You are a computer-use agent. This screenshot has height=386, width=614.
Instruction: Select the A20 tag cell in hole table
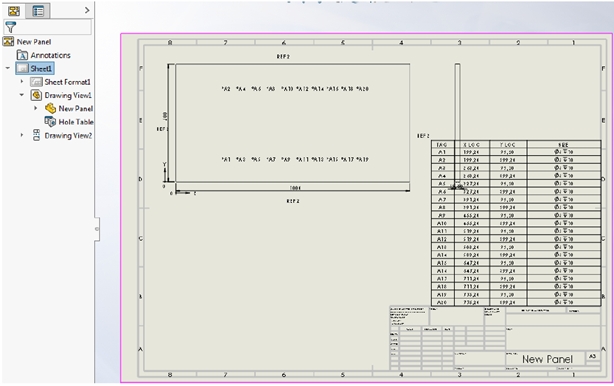pos(443,302)
